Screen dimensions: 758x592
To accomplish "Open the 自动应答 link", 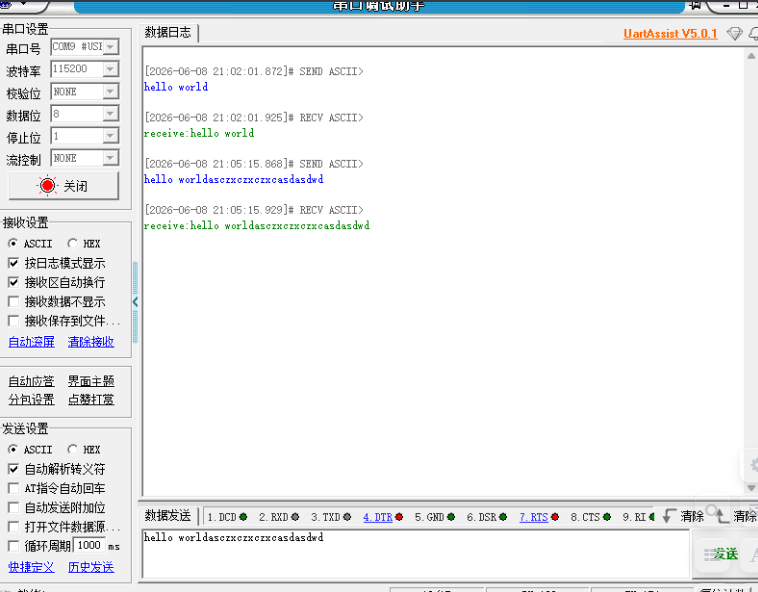I will (31, 381).
